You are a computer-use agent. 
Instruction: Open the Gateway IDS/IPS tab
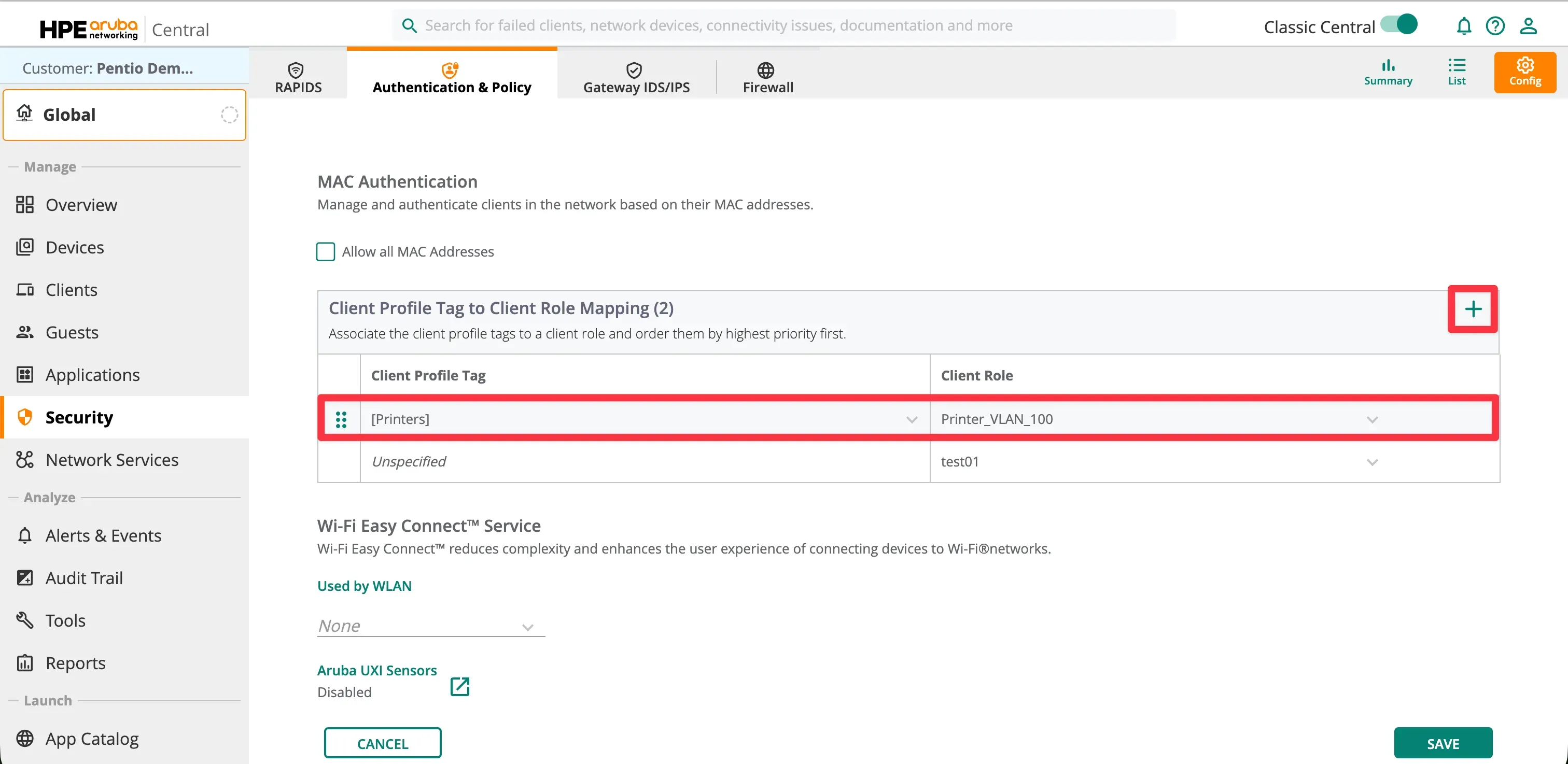pos(636,78)
